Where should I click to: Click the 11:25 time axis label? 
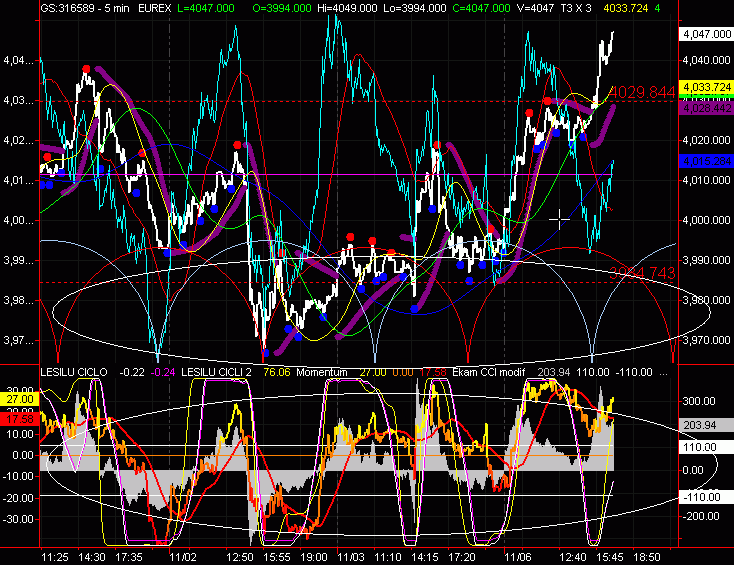[55, 558]
